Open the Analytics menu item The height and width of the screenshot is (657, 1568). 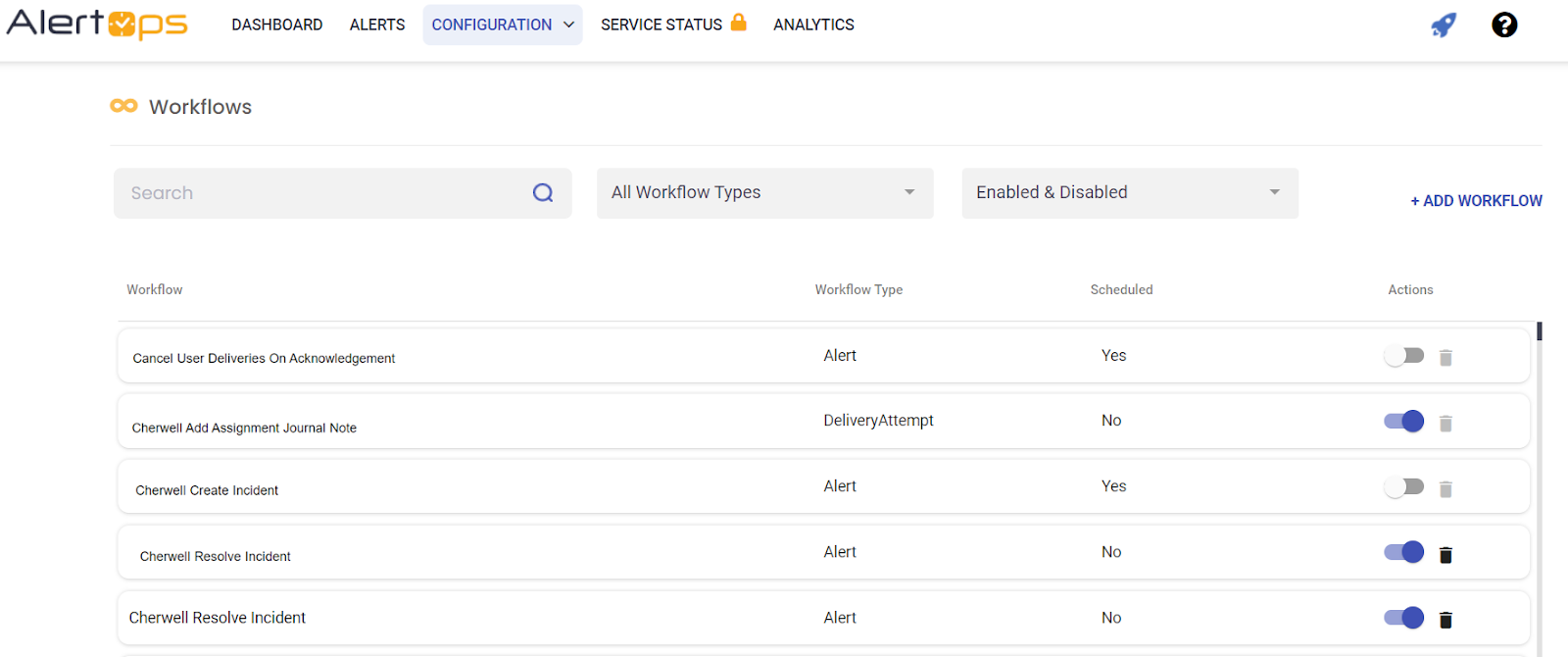tap(813, 25)
